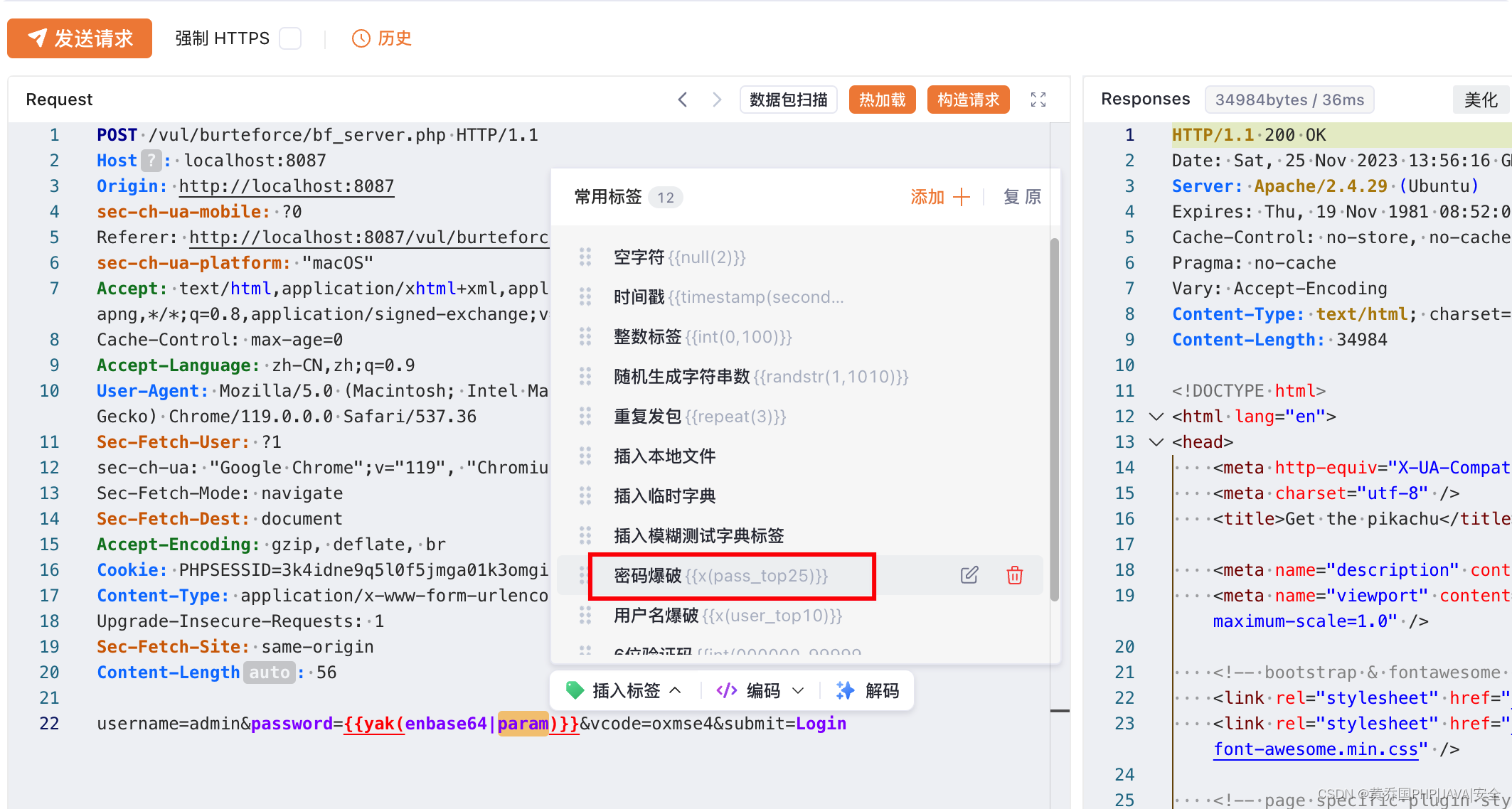Image resolution: width=1512 pixels, height=809 pixels.
Task: Go to the next request with right chevron
Action: tap(717, 100)
